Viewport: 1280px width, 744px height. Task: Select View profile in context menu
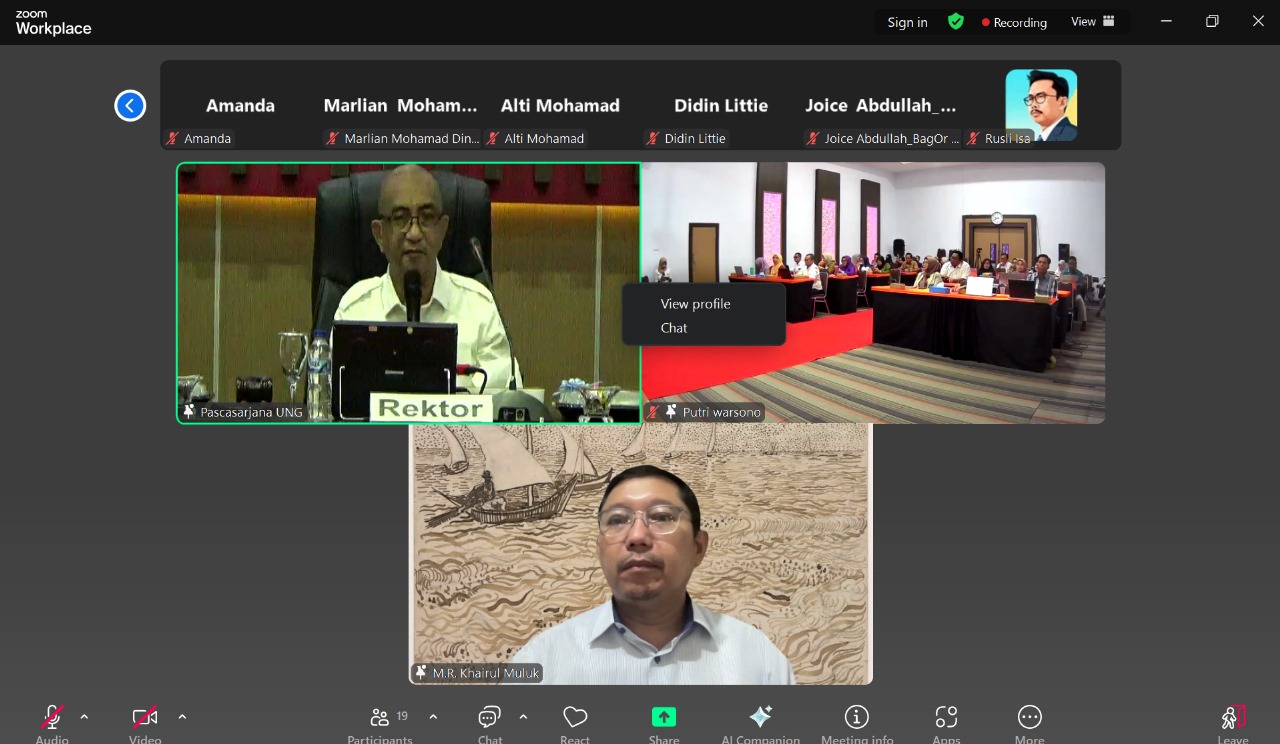(x=695, y=304)
